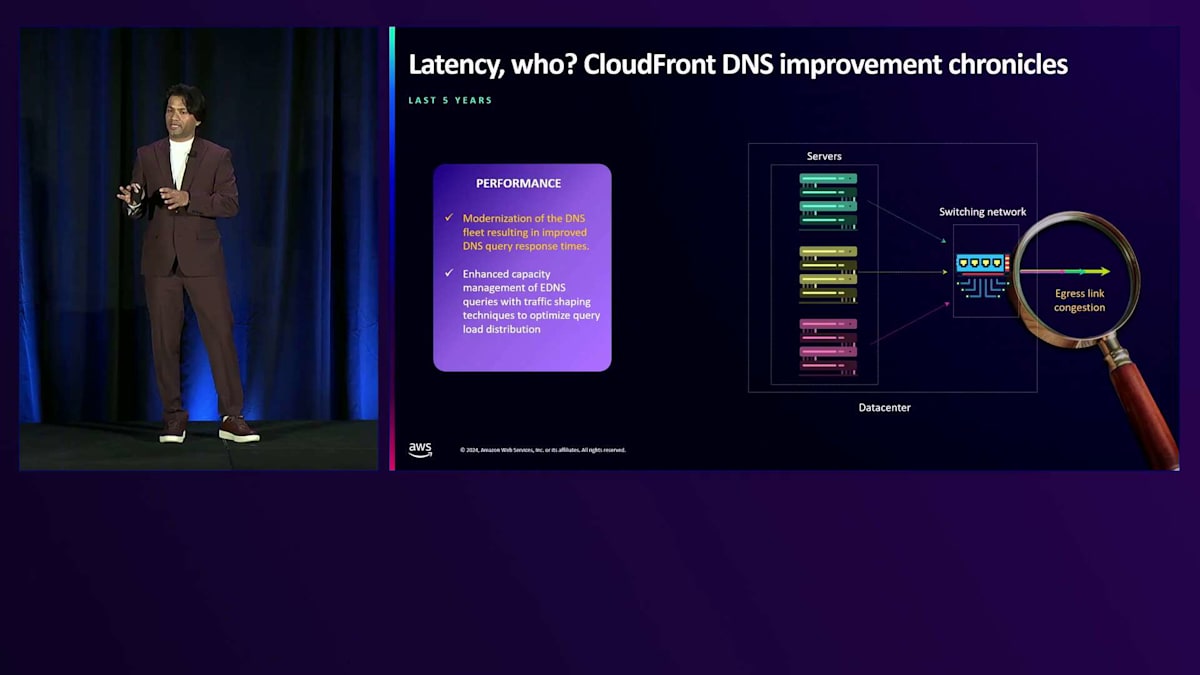Click the 'Switching network' label
The height and width of the screenshot is (675, 1200).
pos(982,212)
